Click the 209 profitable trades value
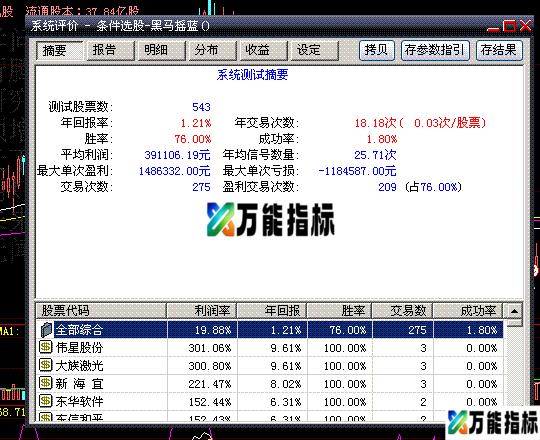Viewport: 540px width, 440px height. pyautogui.click(x=387, y=187)
